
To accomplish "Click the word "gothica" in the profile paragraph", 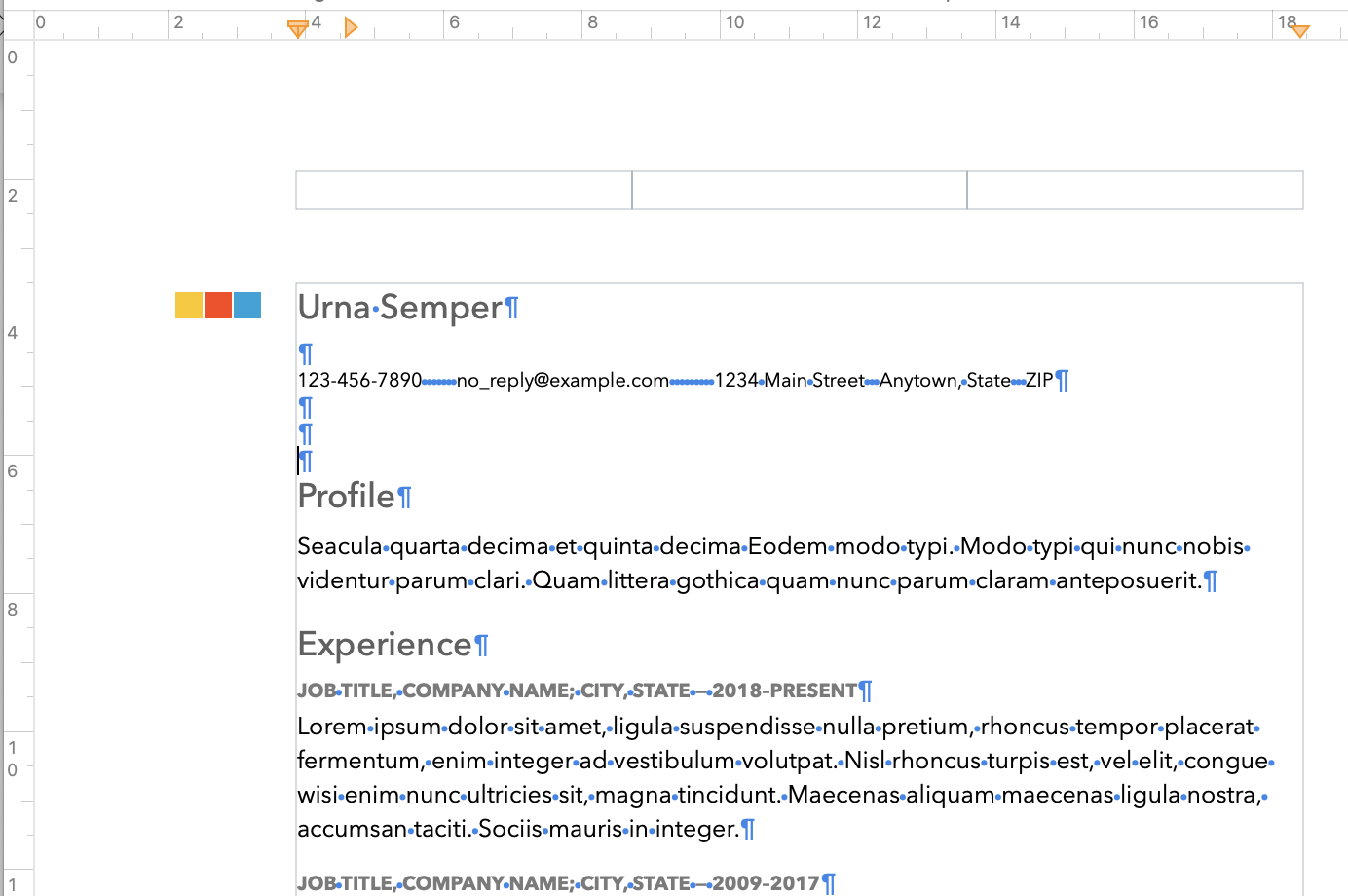I will (718, 580).
